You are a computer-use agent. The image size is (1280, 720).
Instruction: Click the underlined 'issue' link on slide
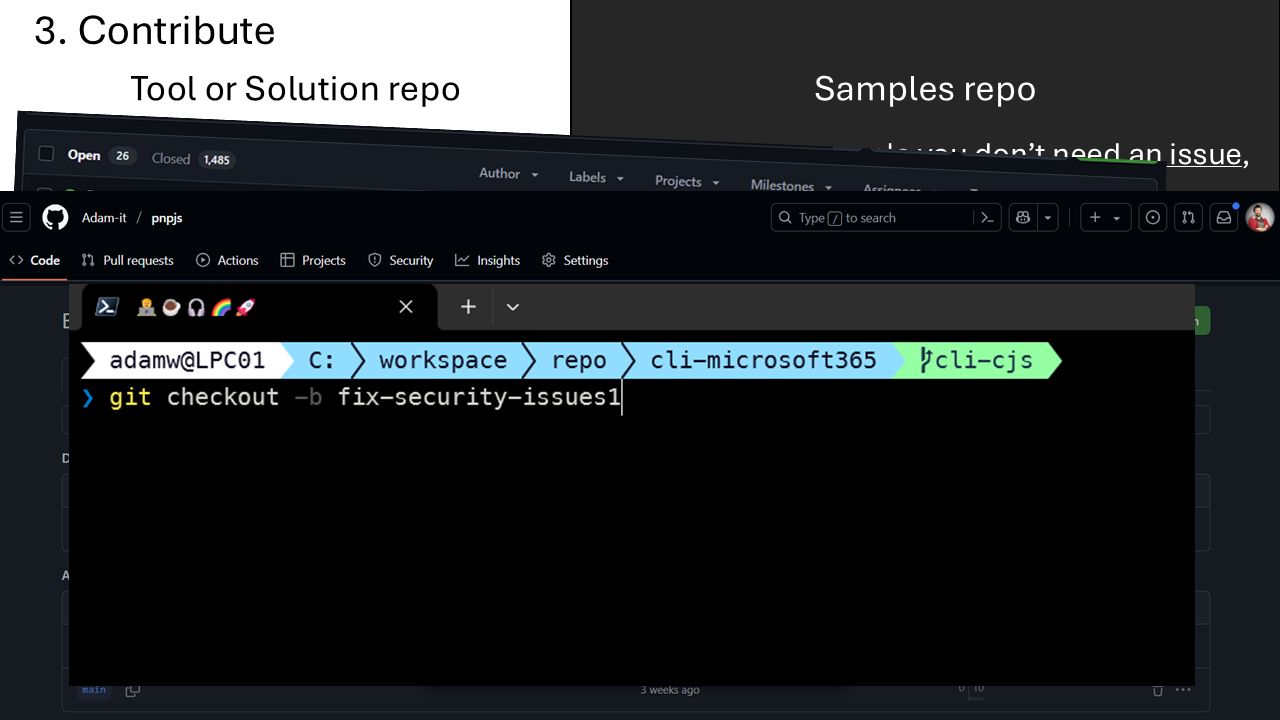1204,155
